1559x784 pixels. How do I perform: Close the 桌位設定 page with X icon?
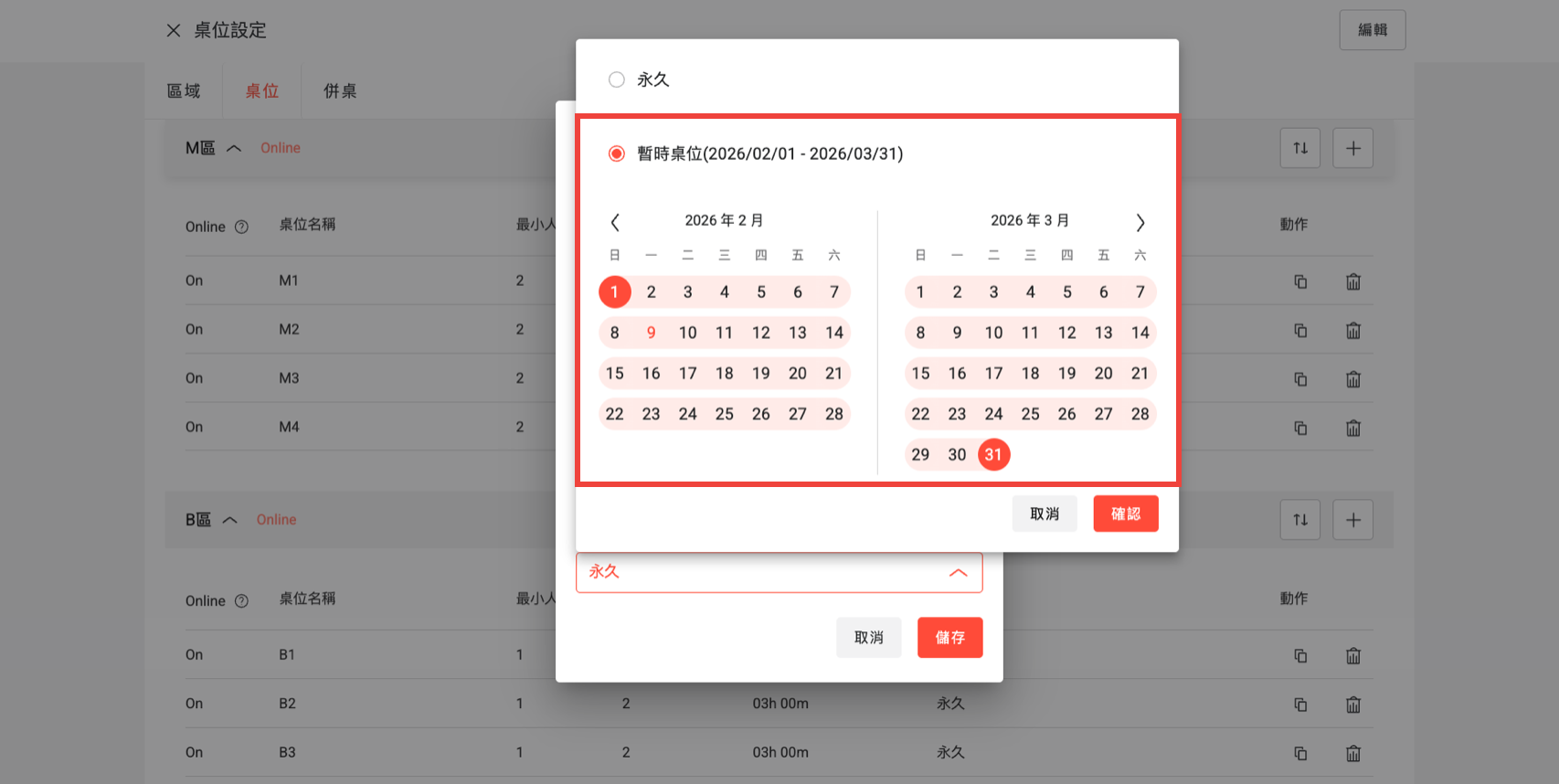coord(174,30)
